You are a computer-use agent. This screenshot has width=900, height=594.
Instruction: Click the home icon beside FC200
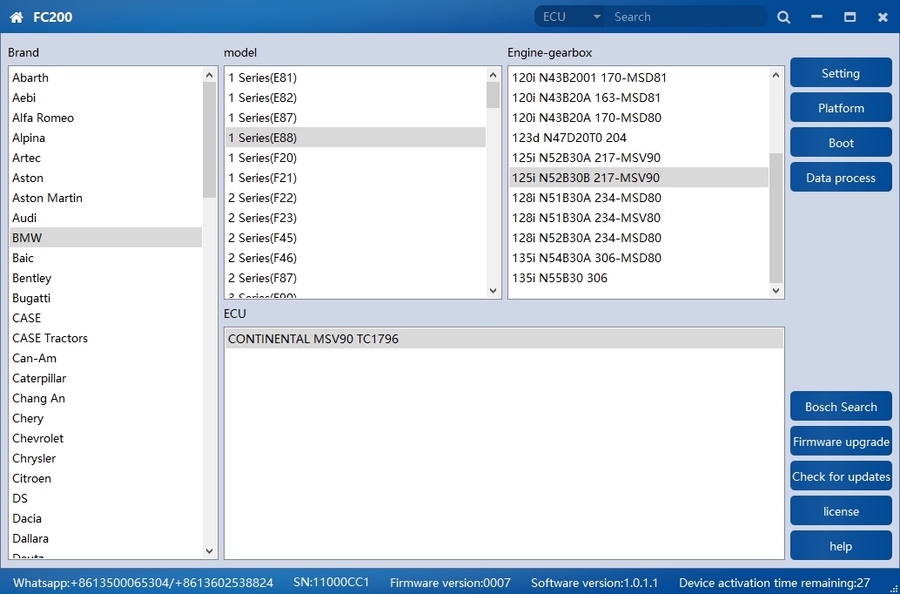click(16, 17)
